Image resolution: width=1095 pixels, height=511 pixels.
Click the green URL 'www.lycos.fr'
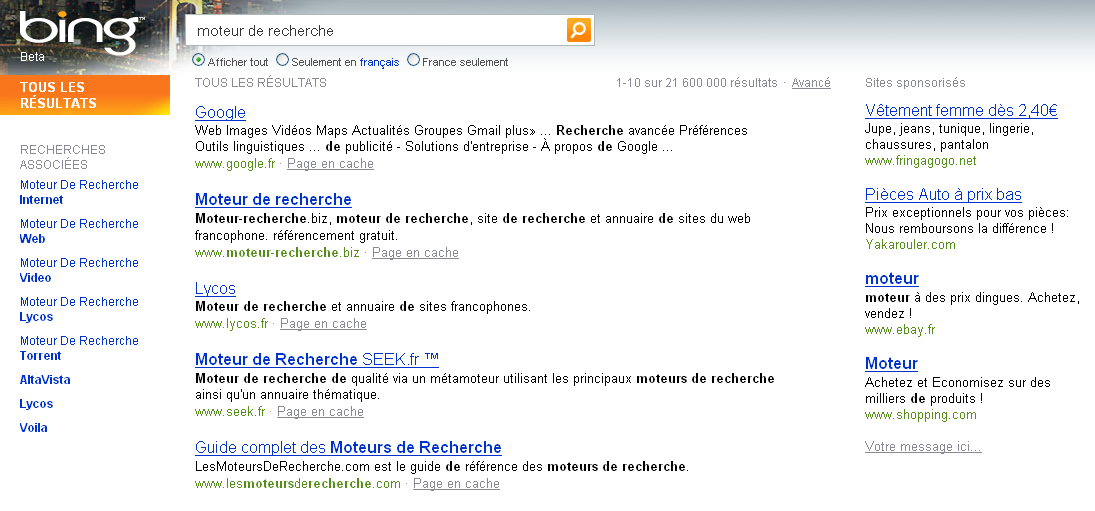[x=232, y=323]
